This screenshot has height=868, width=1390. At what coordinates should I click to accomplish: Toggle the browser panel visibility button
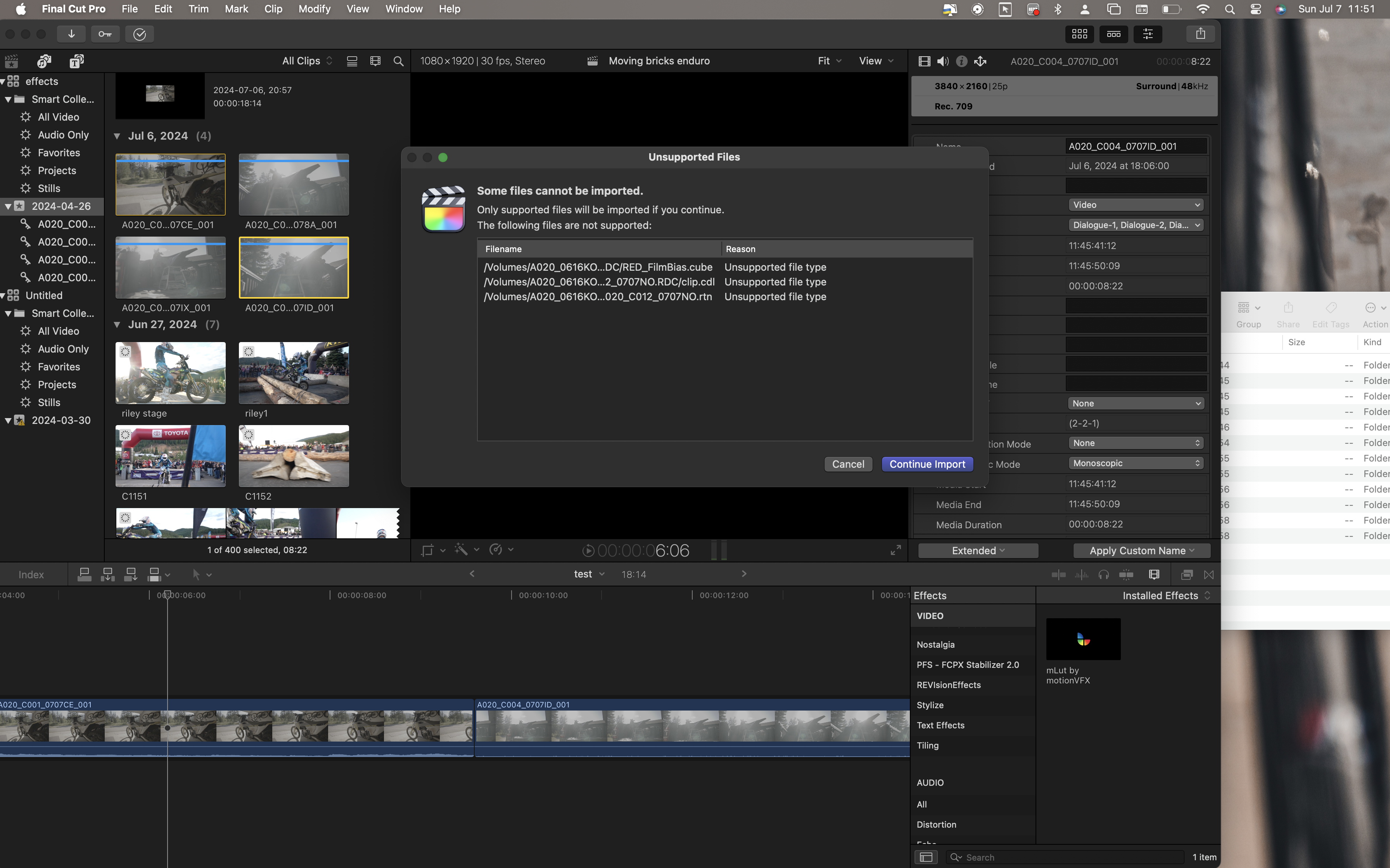(x=1079, y=34)
